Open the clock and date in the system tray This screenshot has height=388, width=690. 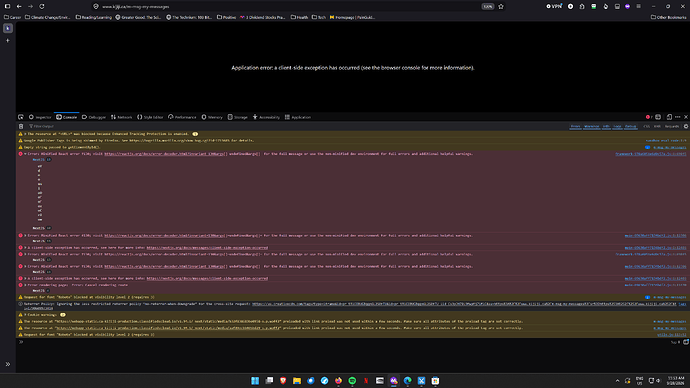click(x=676, y=381)
